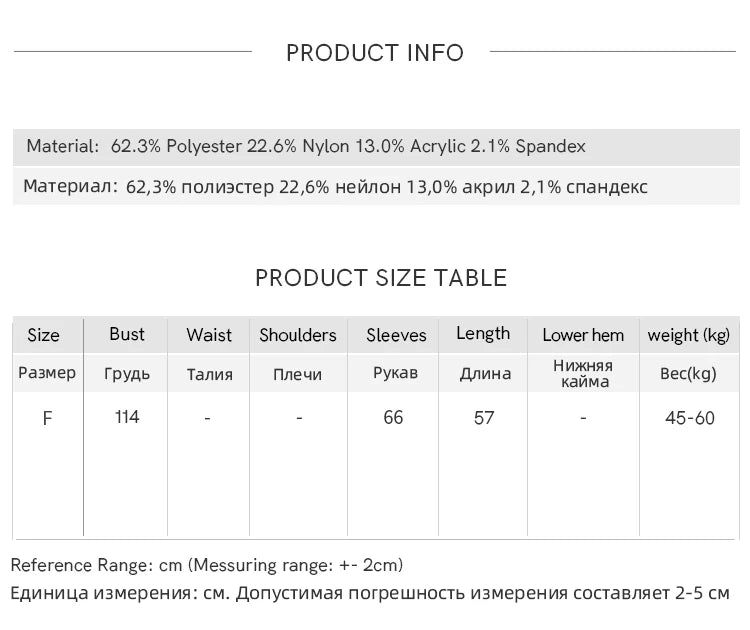750x630 pixels.
Task: Select the weight (kg) column header
Action: [689, 335]
